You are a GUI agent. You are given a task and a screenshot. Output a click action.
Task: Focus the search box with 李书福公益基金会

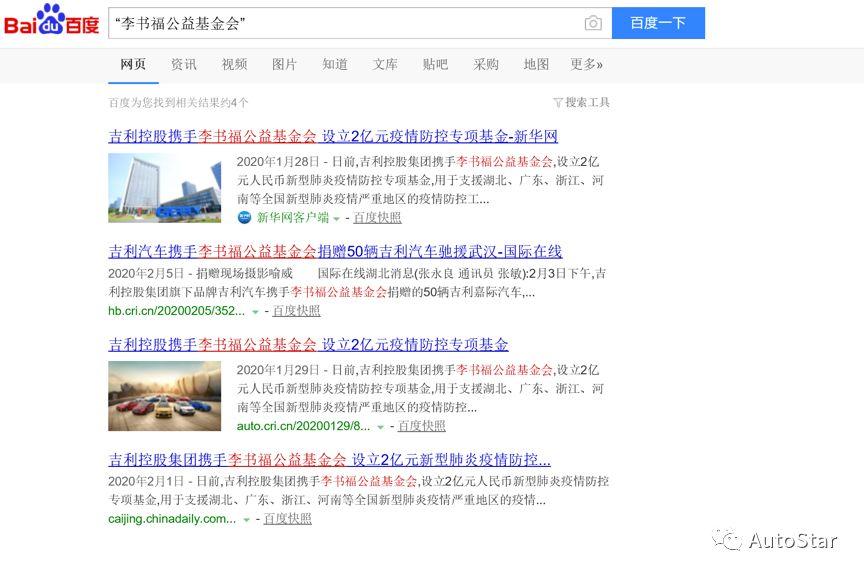(360, 23)
